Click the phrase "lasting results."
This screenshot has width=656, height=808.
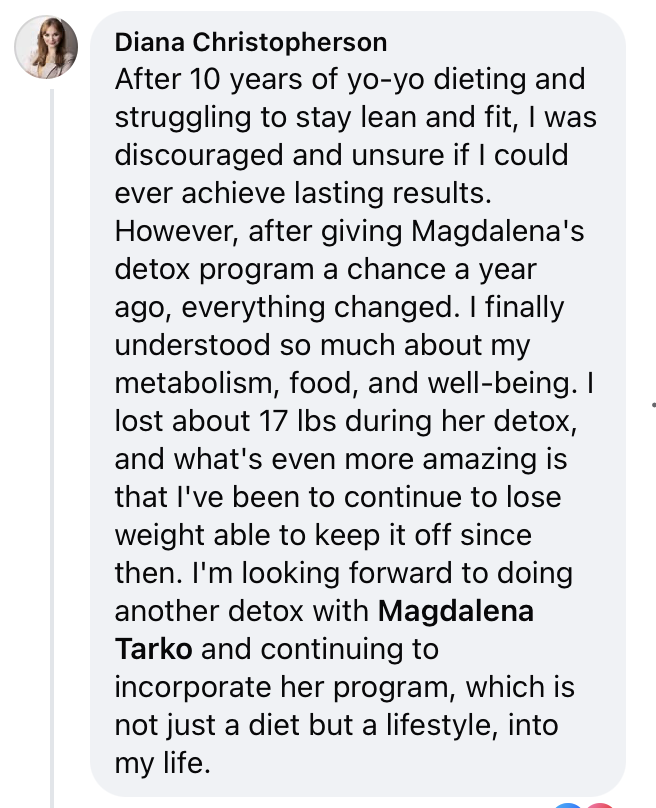point(392,193)
